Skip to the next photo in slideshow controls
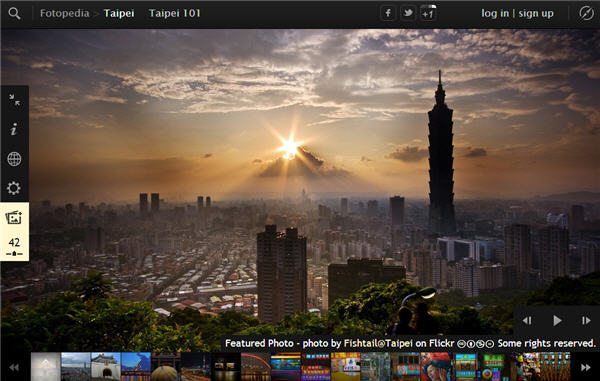The image size is (600, 381). pyautogui.click(x=586, y=321)
